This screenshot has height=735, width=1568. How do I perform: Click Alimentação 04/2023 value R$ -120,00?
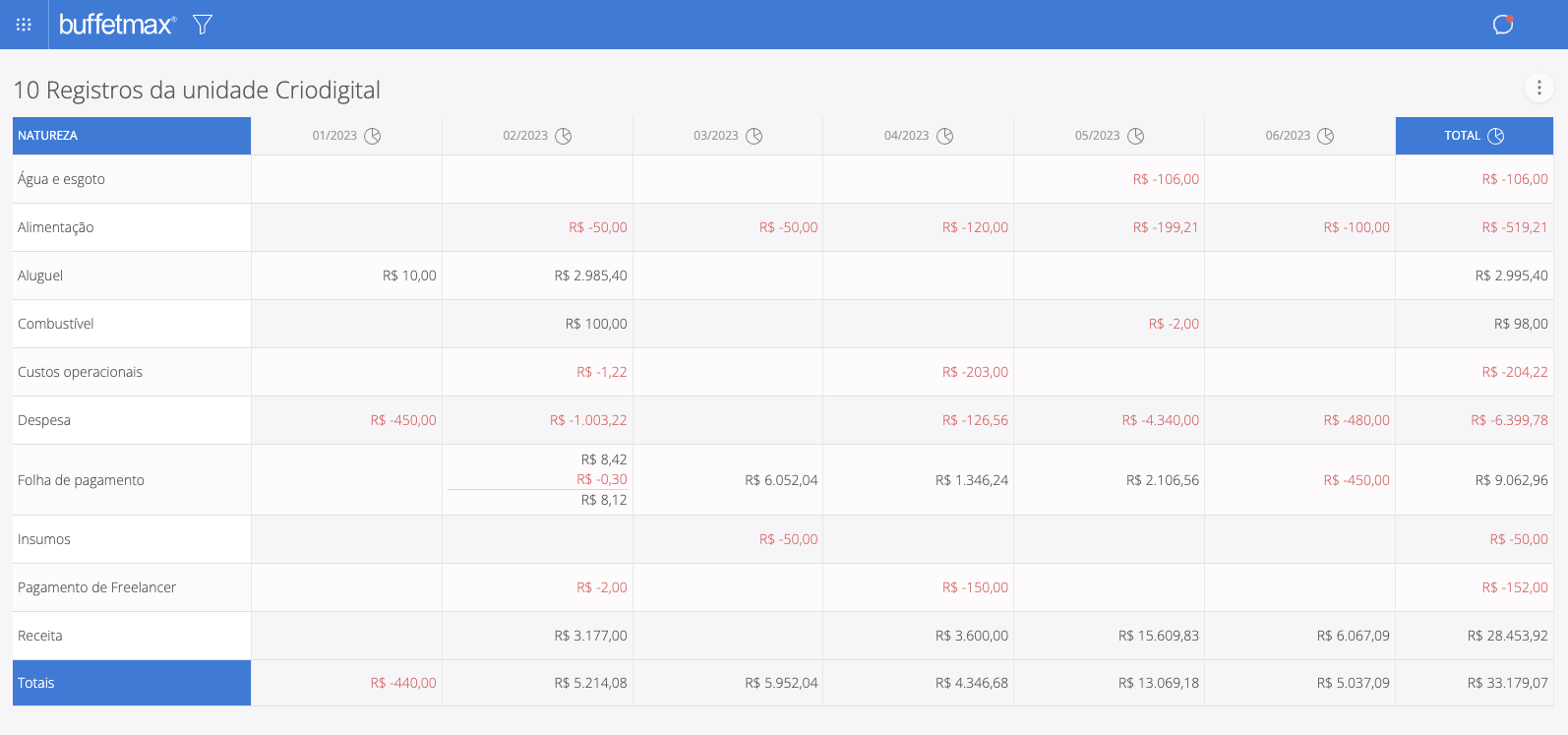[975, 227]
